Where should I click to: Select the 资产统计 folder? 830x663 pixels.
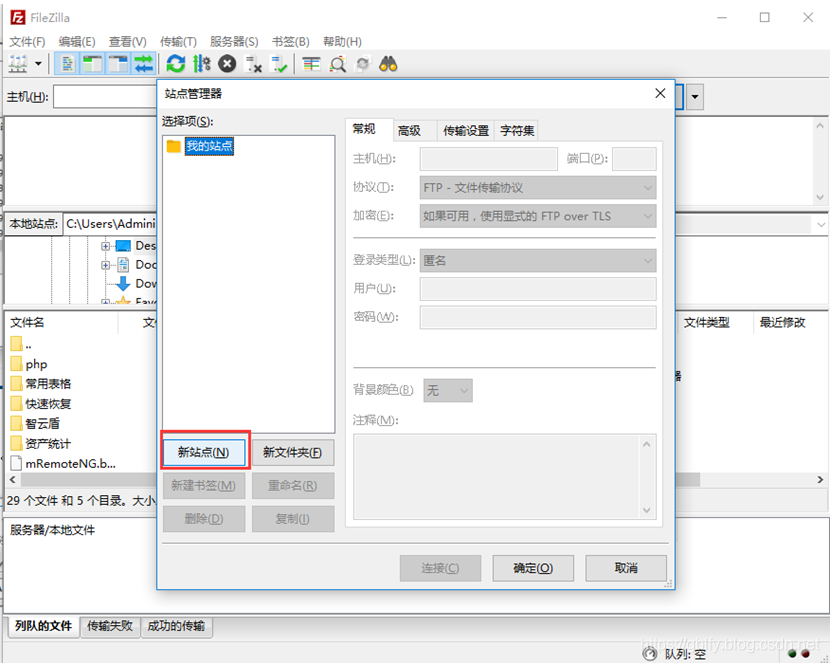click(48, 444)
